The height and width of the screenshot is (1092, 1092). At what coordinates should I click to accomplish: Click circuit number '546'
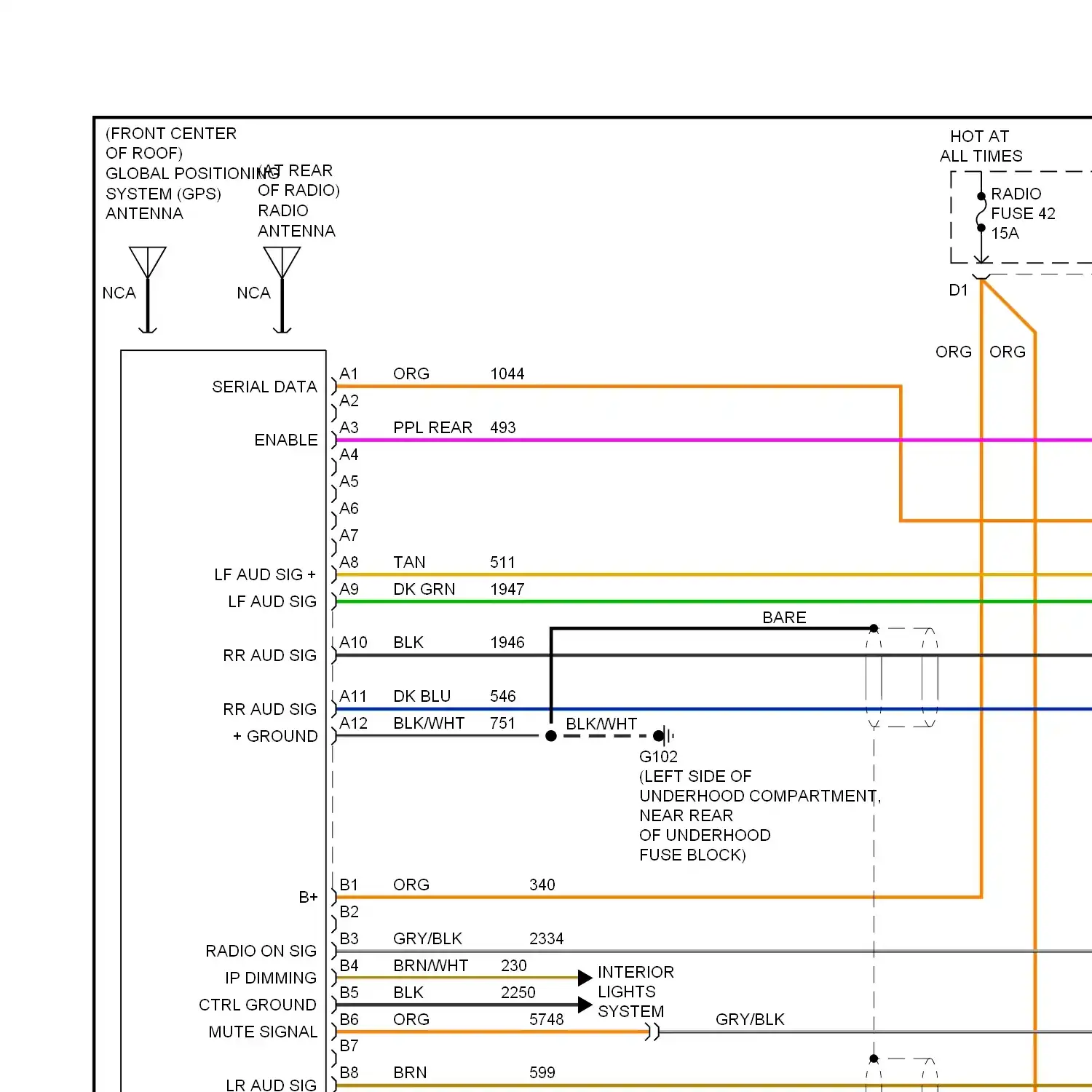click(503, 696)
